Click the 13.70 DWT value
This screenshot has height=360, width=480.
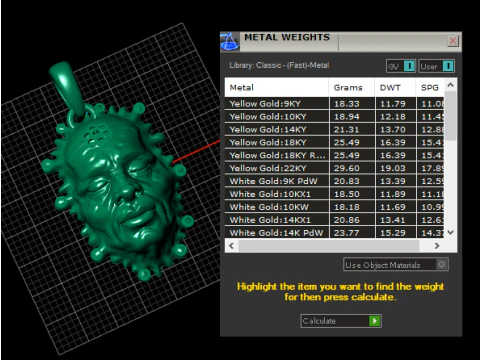pos(393,130)
